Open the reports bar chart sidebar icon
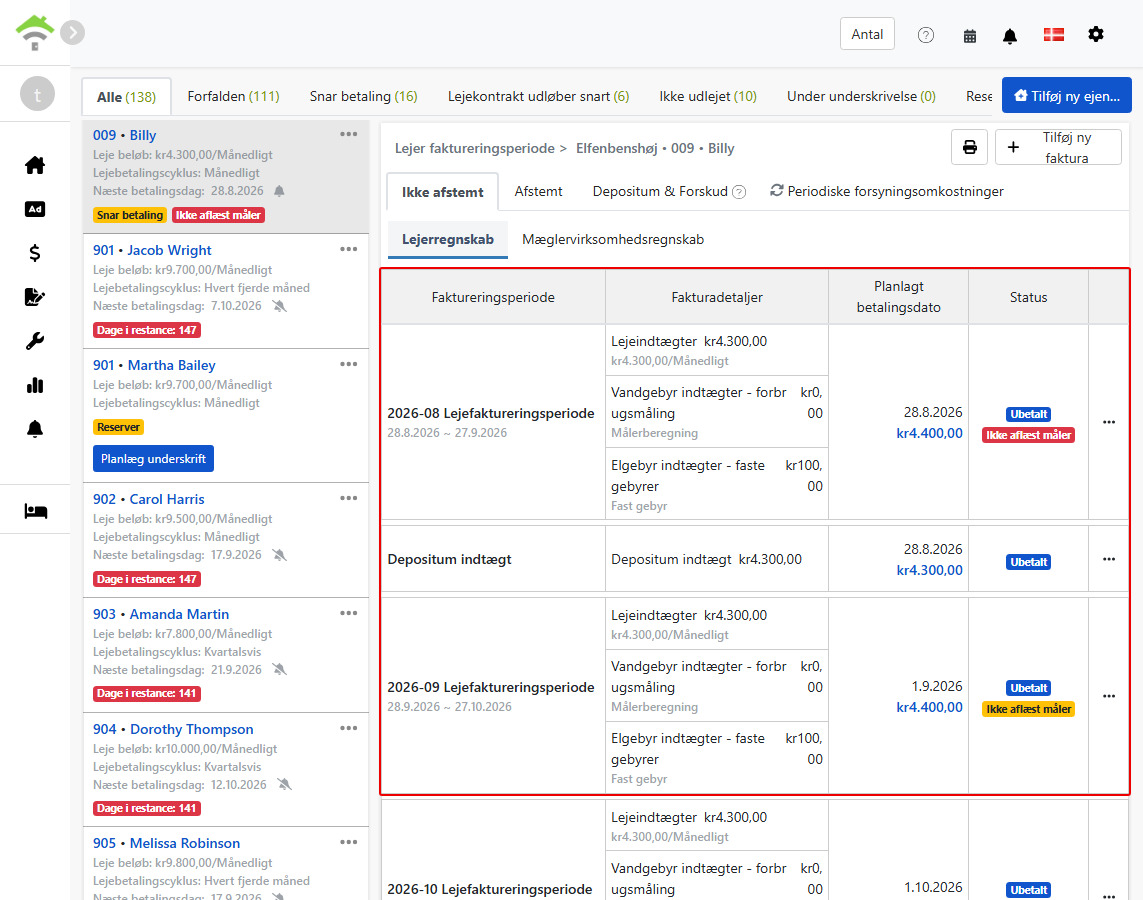Viewport: 1143px width, 900px height. [35, 385]
